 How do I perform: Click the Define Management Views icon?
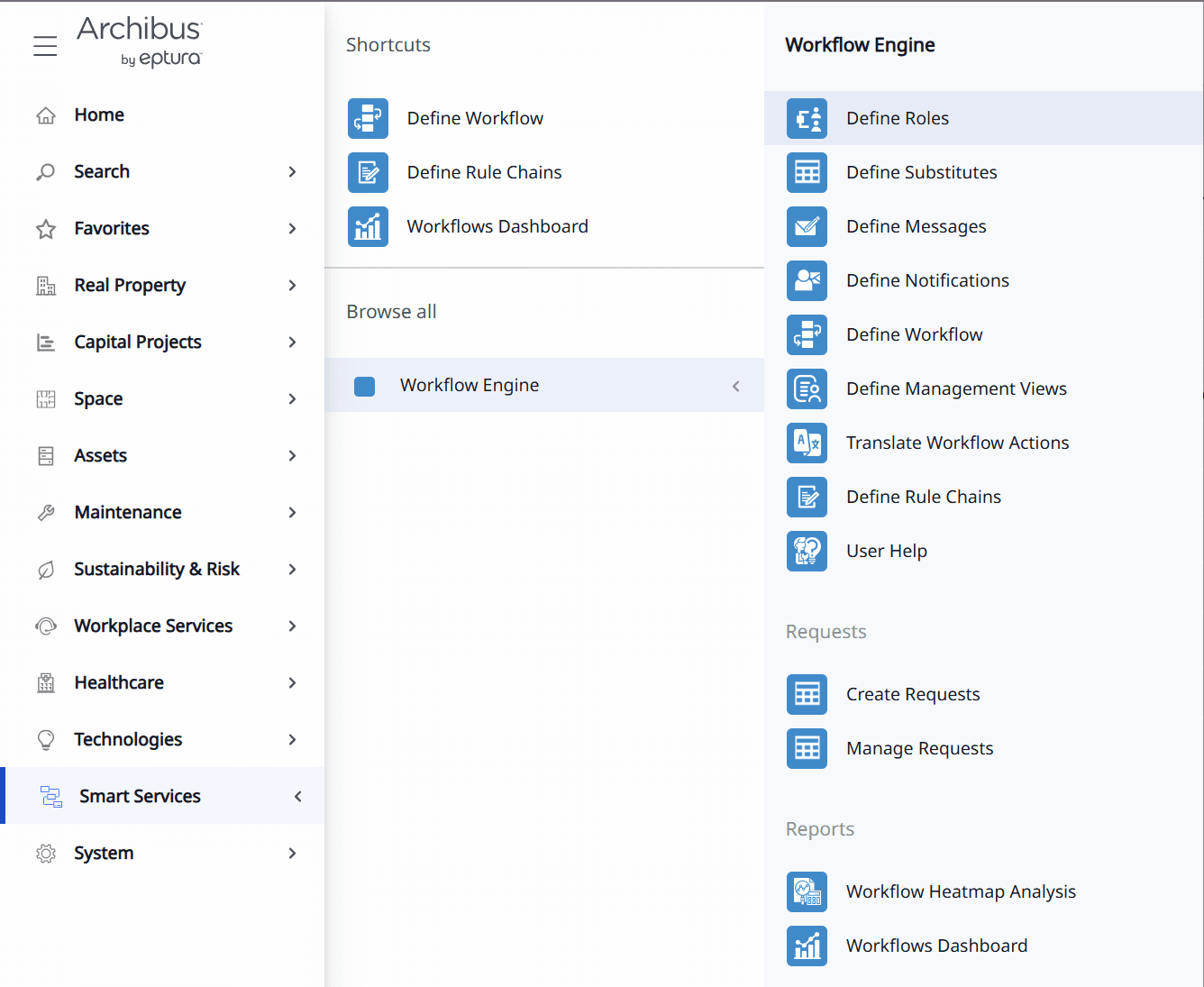point(807,388)
